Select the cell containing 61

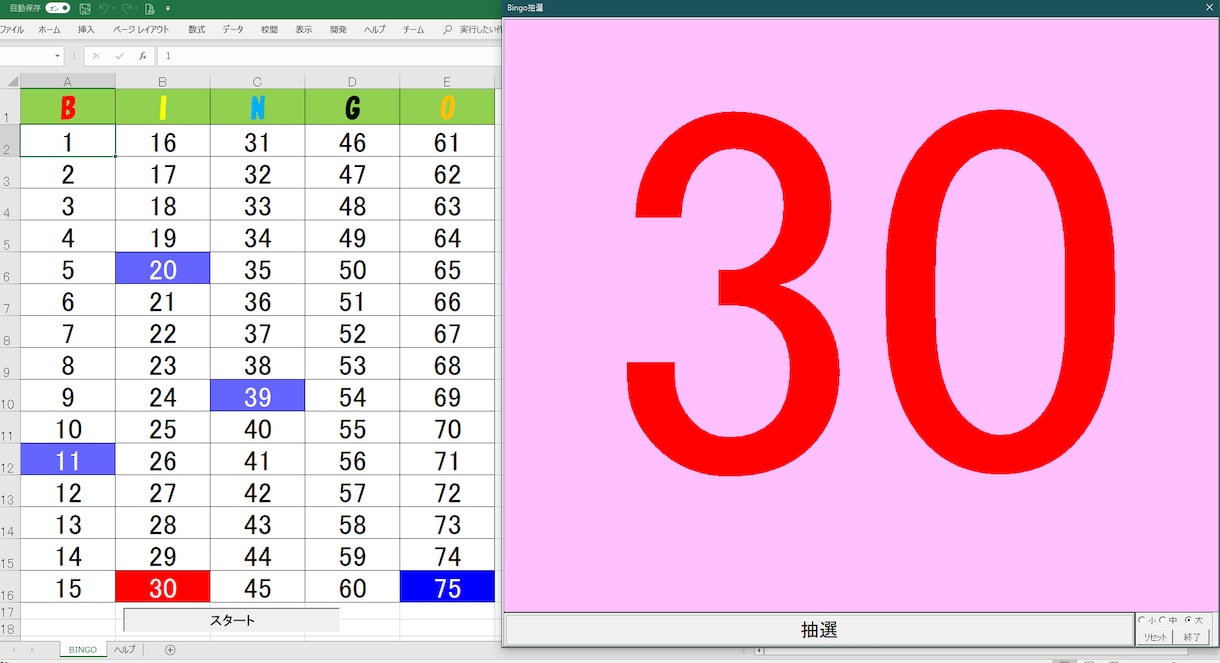point(447,141)
